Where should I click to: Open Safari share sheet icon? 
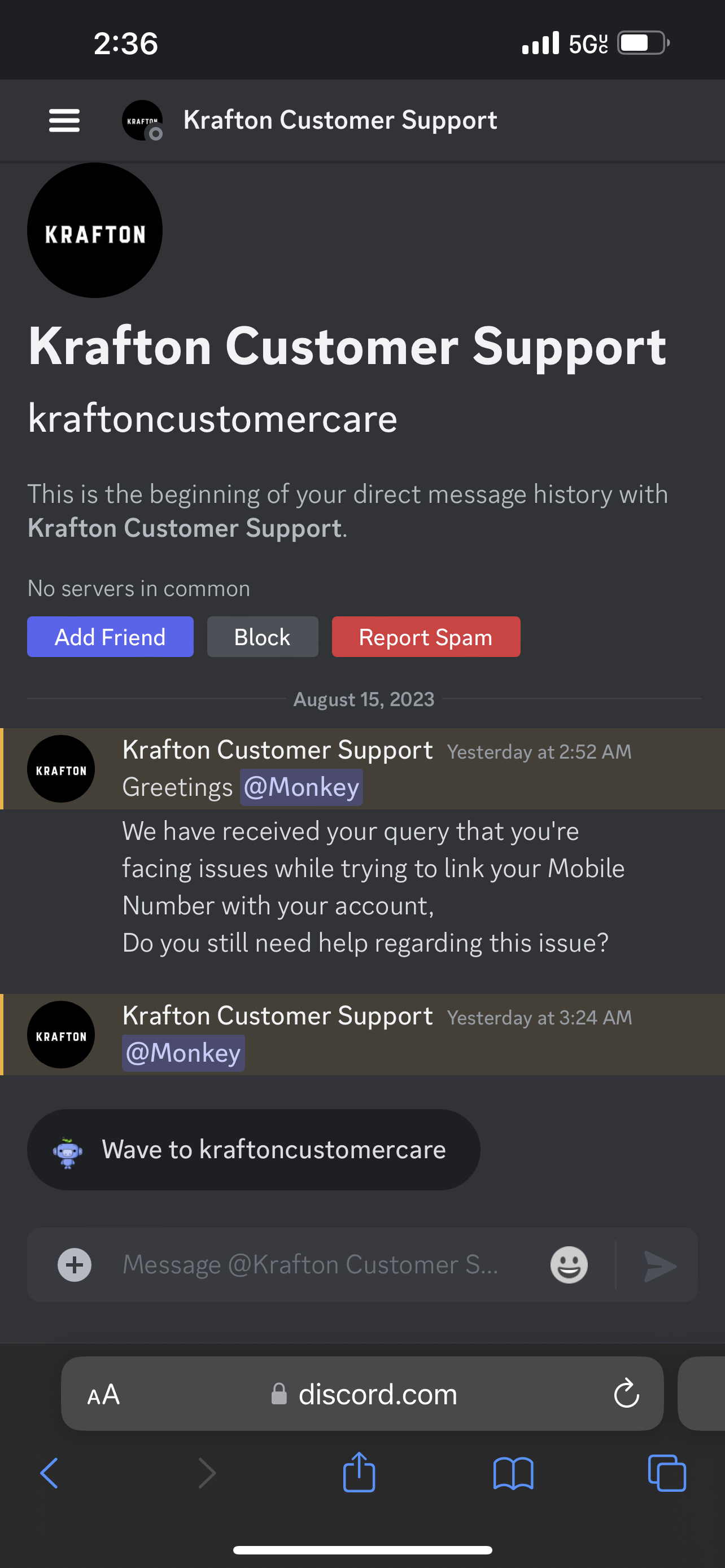point(359,1473)
